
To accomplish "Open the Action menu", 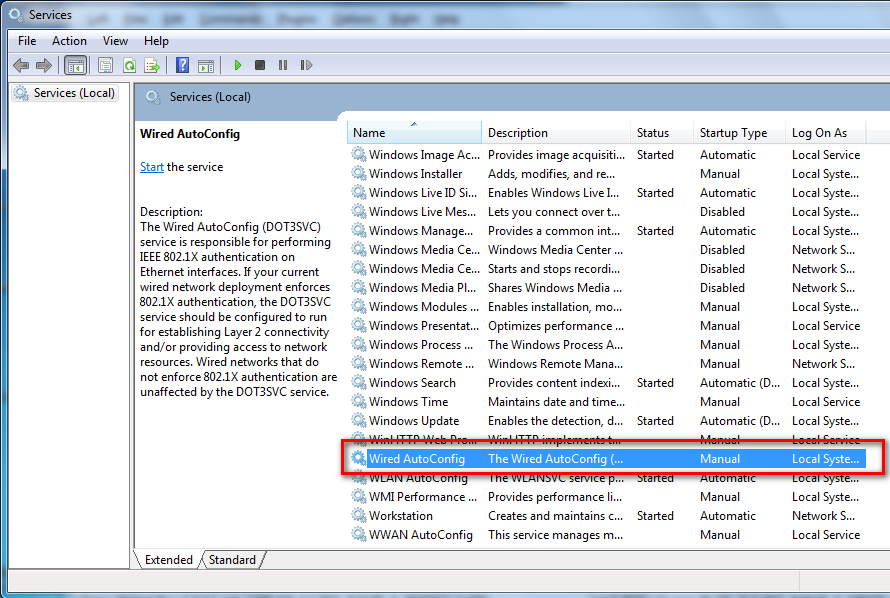I will [x=69, y=41].
